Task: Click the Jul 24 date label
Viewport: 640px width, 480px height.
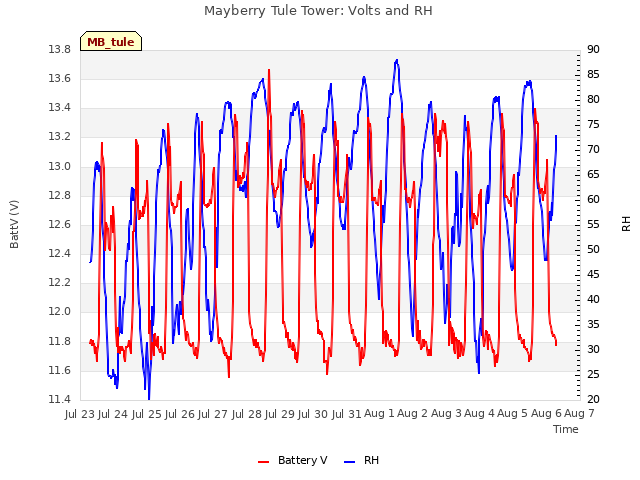Action: click(113, 414)
